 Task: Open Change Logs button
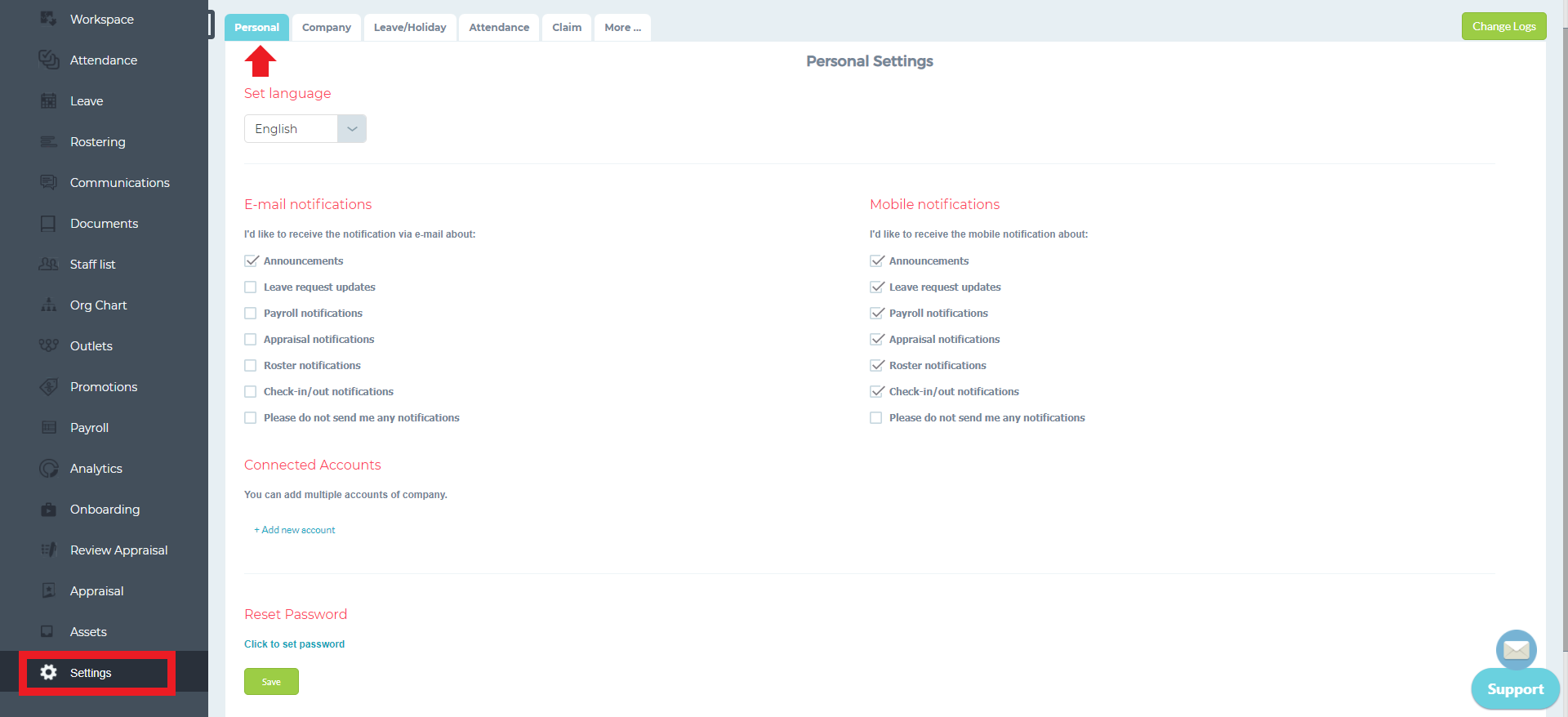tap(1504, 26)
